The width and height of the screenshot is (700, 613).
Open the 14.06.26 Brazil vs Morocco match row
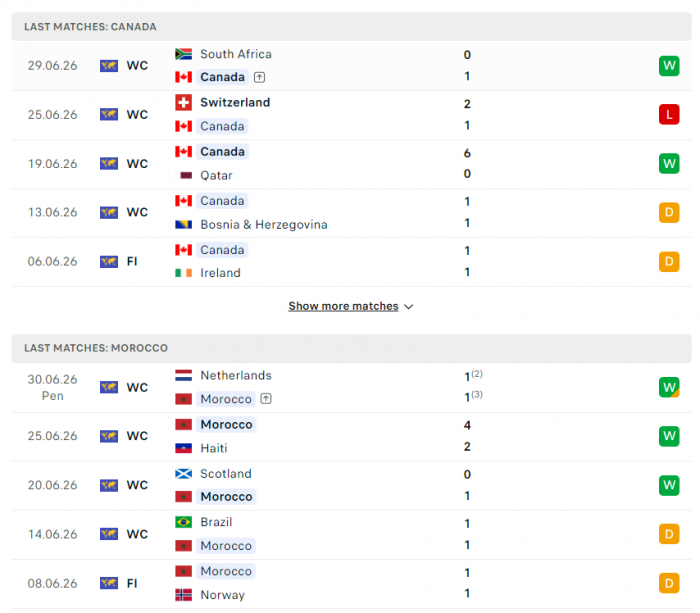pos(351,534)
